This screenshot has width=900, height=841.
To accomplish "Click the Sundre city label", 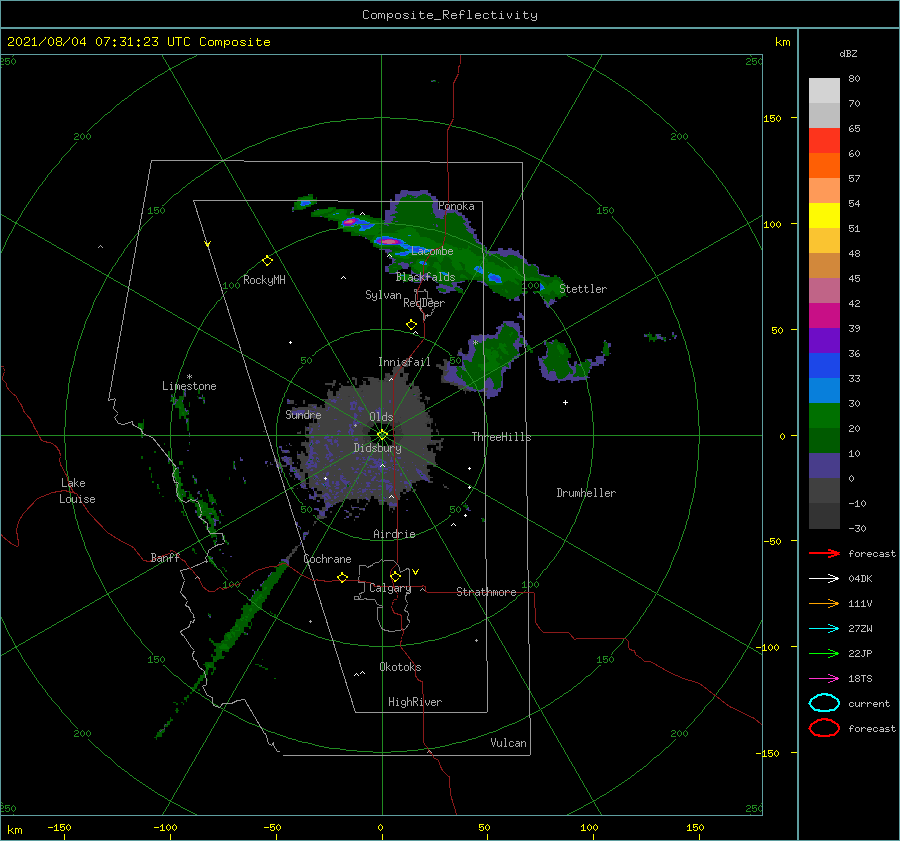I will [303, 414].
